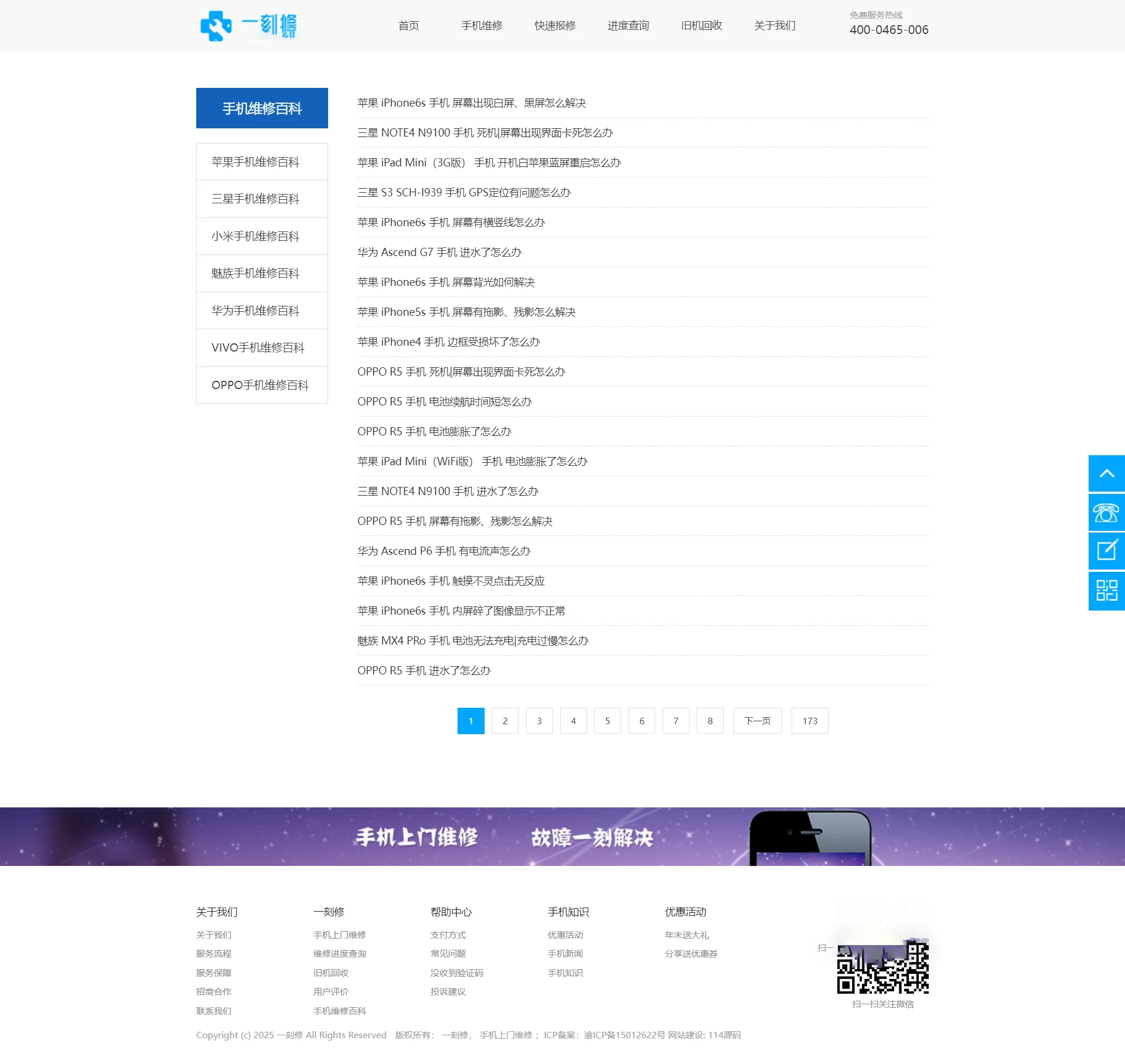Click the 下一页 next page button
This screenshot has height=1064, width=1125.
tap(757, 721)
